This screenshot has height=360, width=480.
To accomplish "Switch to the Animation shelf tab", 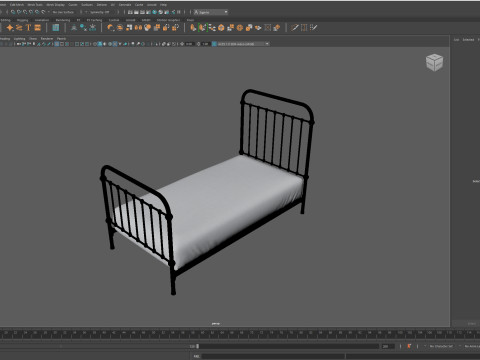I will tap(42, 20).
